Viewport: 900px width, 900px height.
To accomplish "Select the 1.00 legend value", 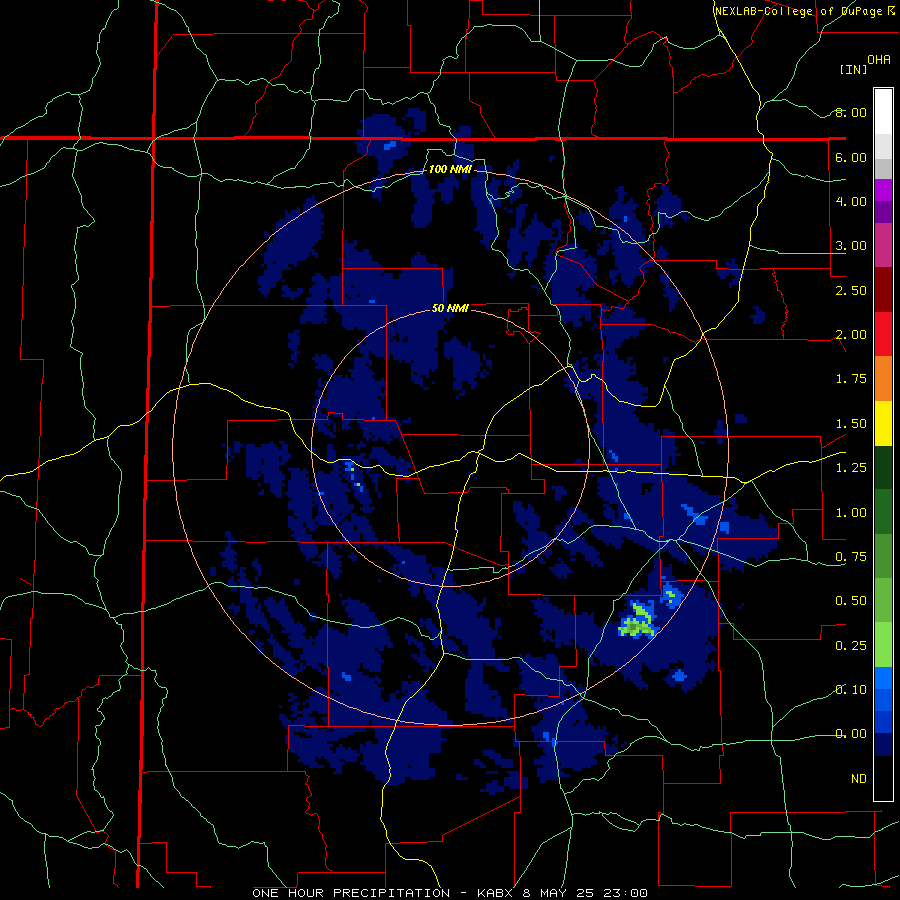I will point(851,513).
